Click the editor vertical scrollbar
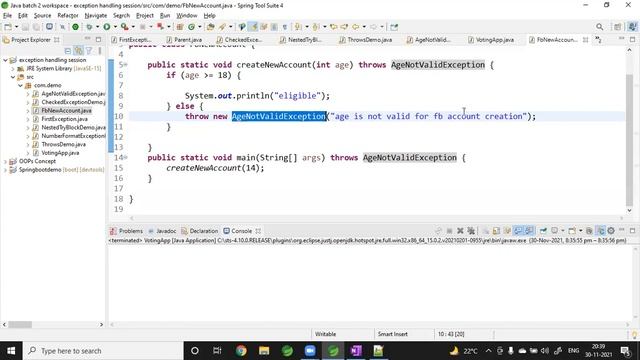Viewport: 640px width, 360px height. click(x=629, y=141)
